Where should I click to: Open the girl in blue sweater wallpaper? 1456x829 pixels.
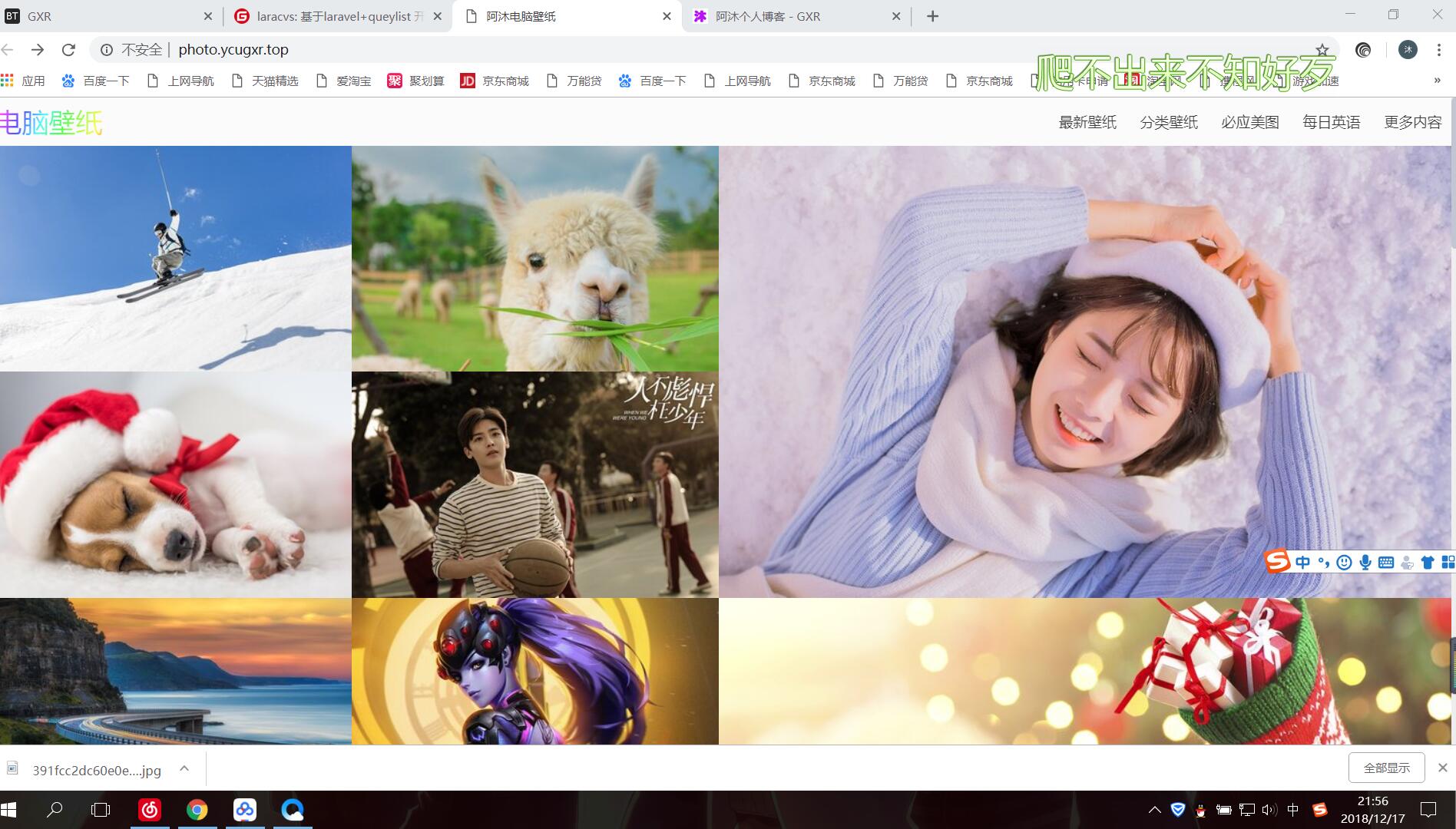(1084, 372)
